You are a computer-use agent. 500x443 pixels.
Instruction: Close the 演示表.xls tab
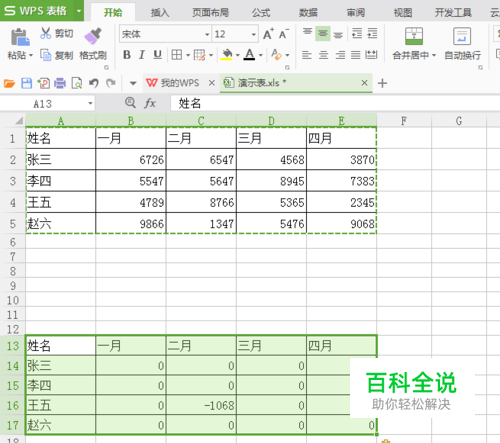tap(364, 83)
